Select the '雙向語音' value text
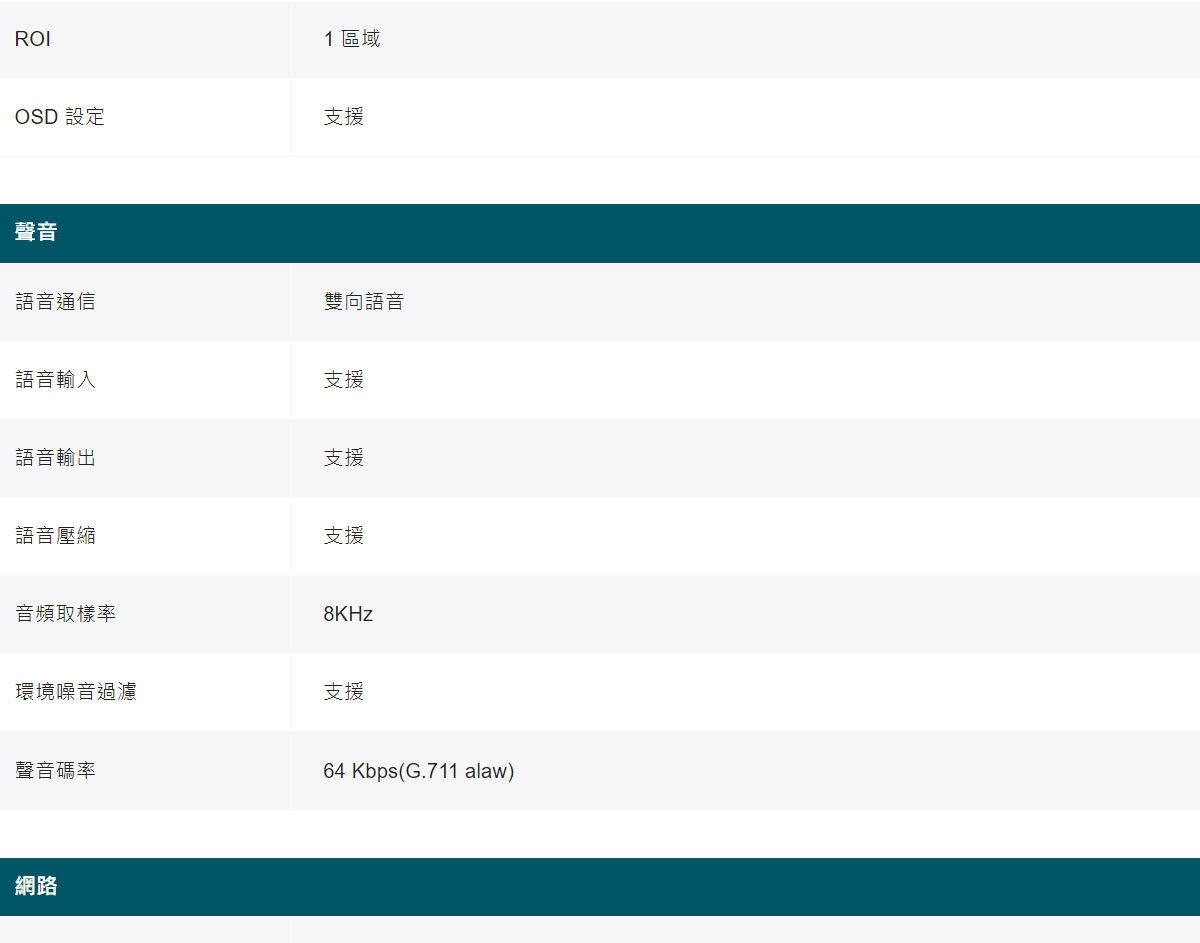 pos(363,301)
